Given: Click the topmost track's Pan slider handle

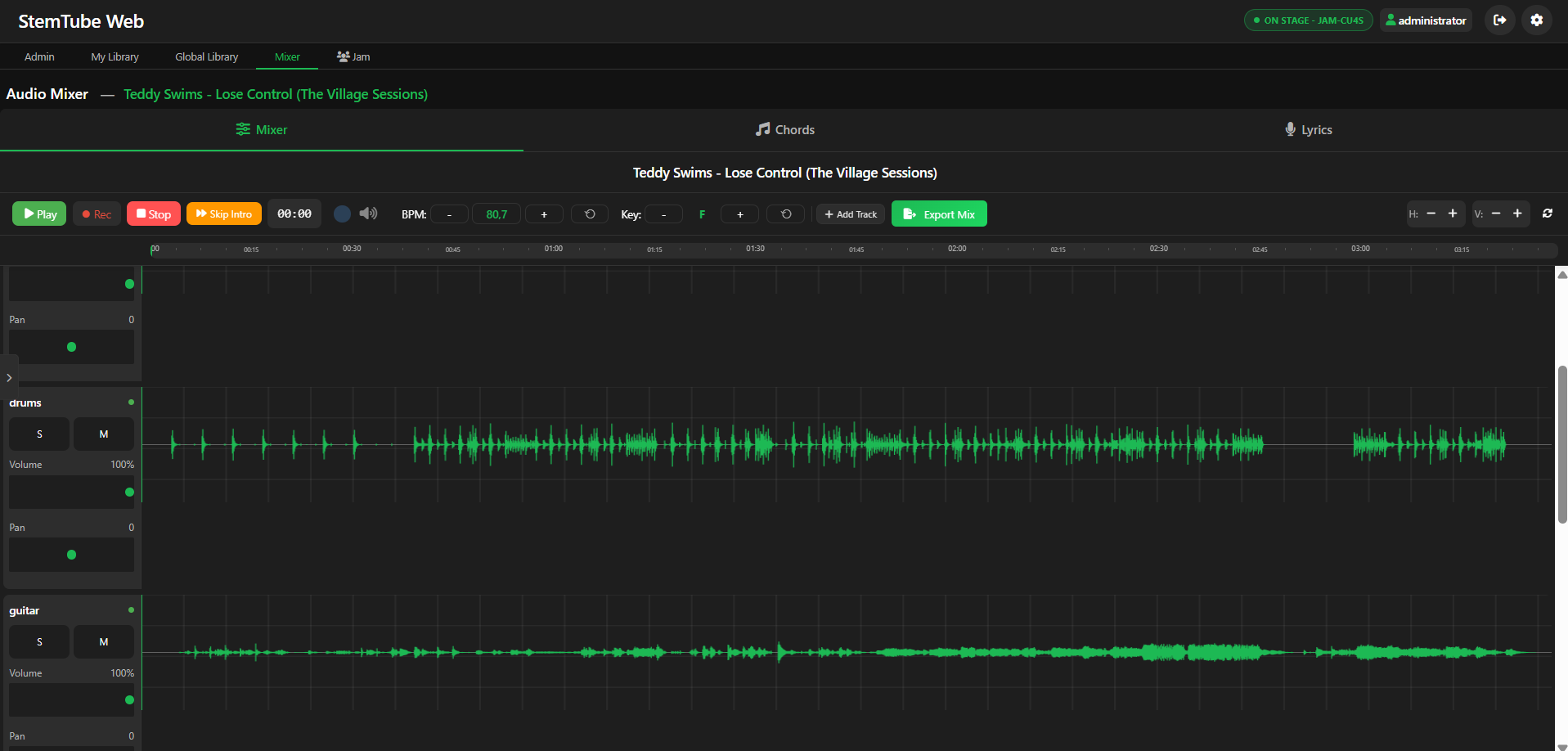Looking at the screenshot, I should (x=71, y=347).
